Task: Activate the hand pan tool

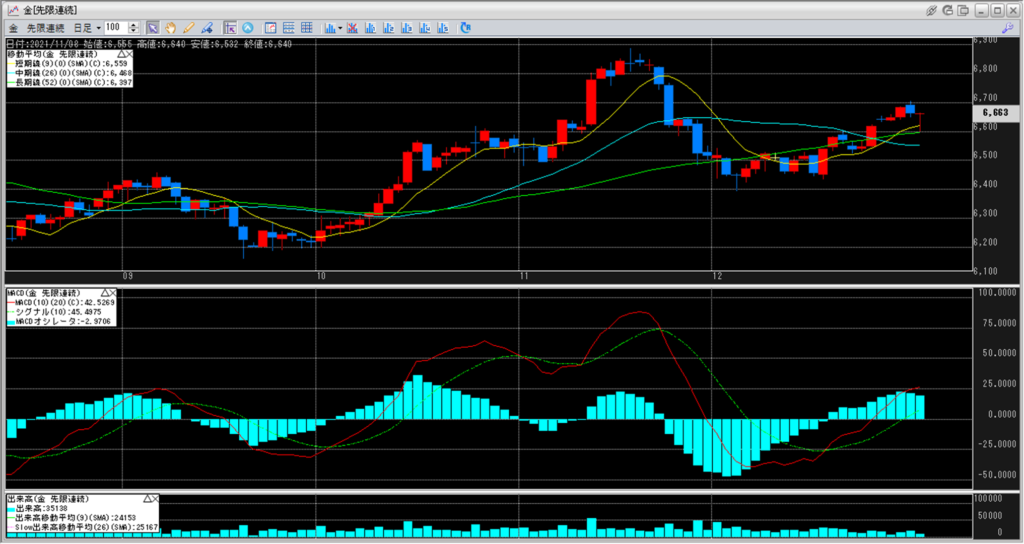Action: coord(170,27)
